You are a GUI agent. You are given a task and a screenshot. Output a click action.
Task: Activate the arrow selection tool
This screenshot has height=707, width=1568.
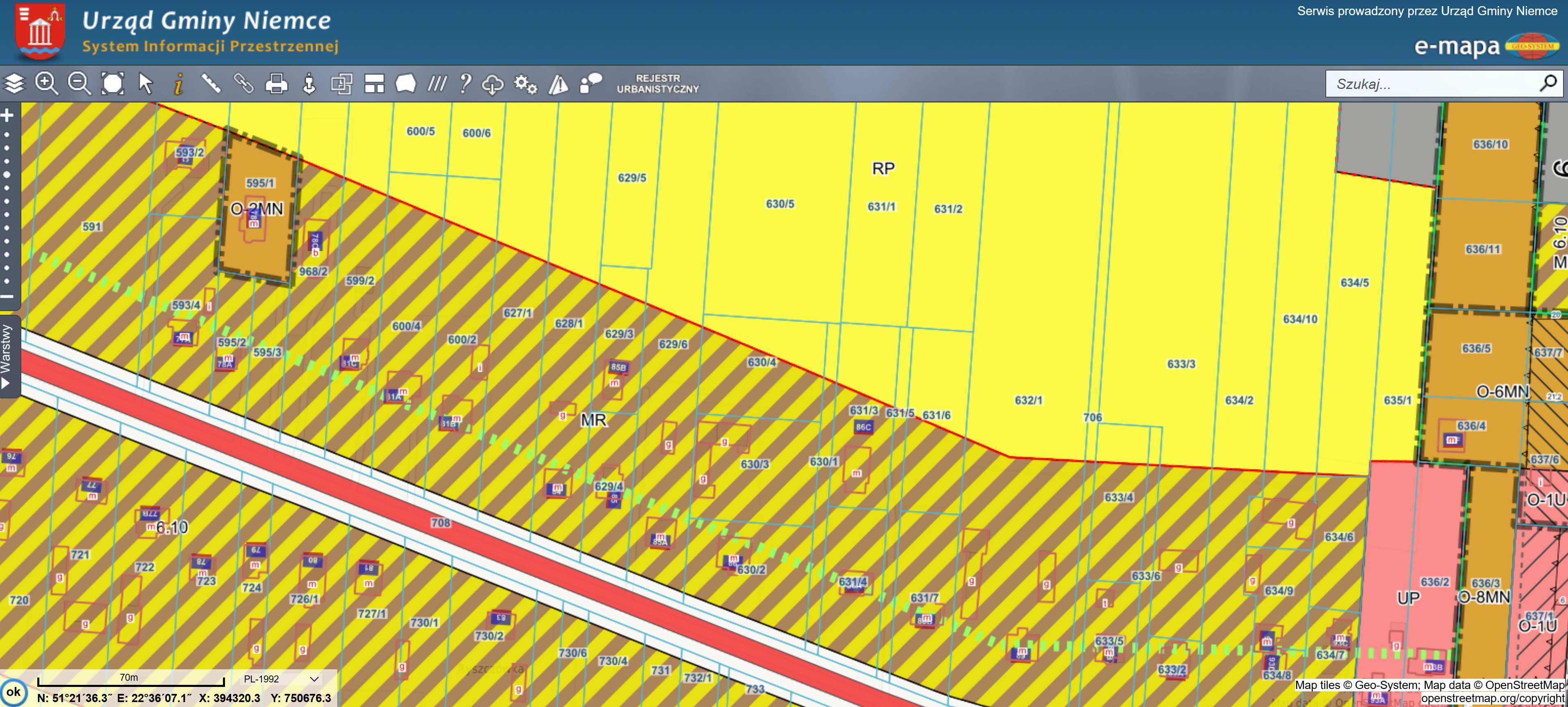(145, 84)
